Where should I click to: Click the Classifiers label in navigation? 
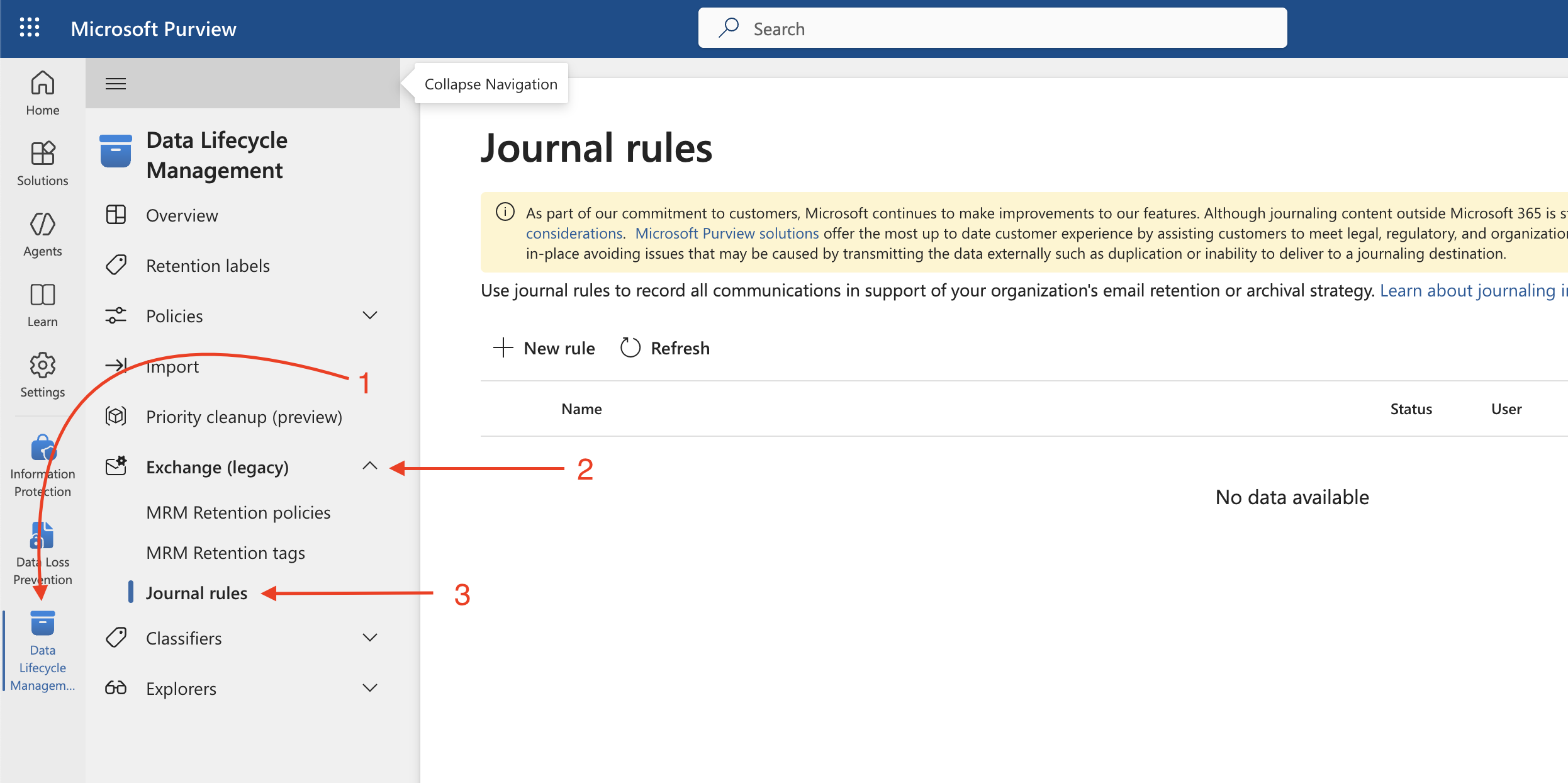coord(184,638)
